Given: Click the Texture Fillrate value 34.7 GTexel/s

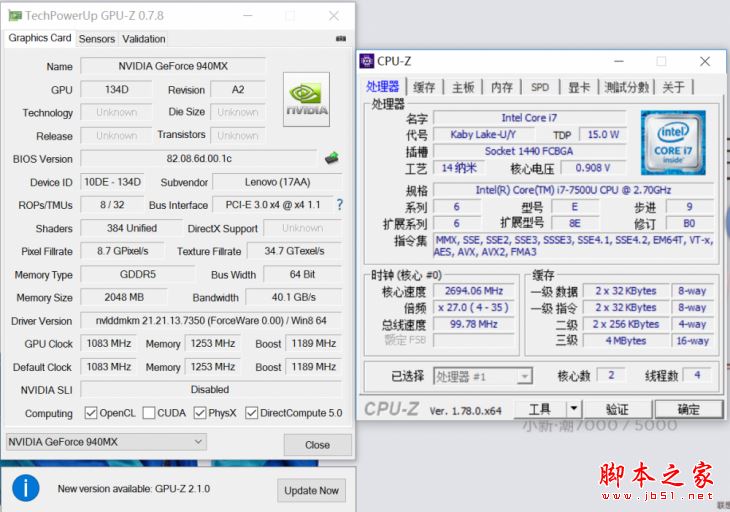Looking at the screenshot, I should [294, 251].
